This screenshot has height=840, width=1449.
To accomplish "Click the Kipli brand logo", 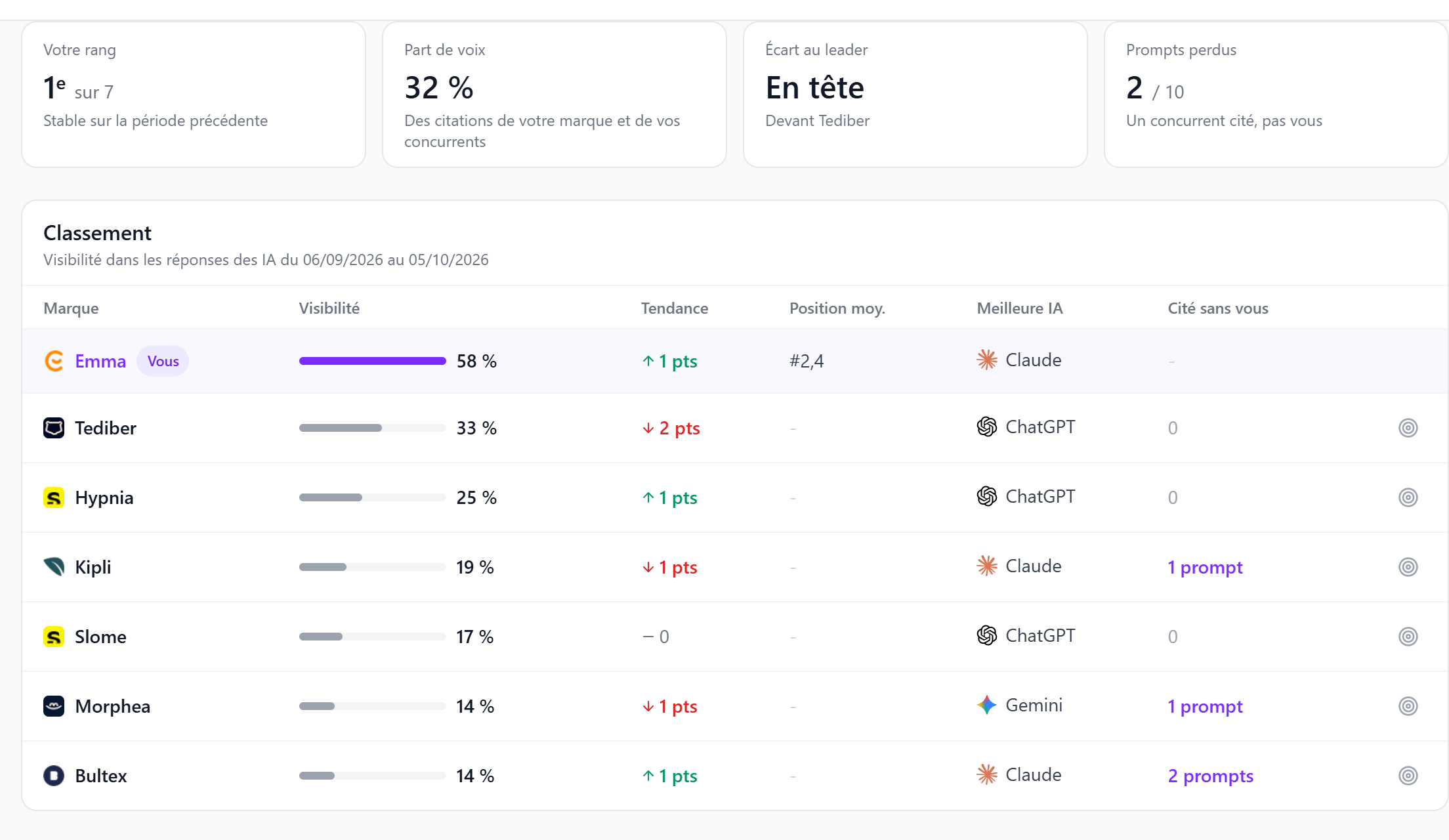I will tap(54, 567).
